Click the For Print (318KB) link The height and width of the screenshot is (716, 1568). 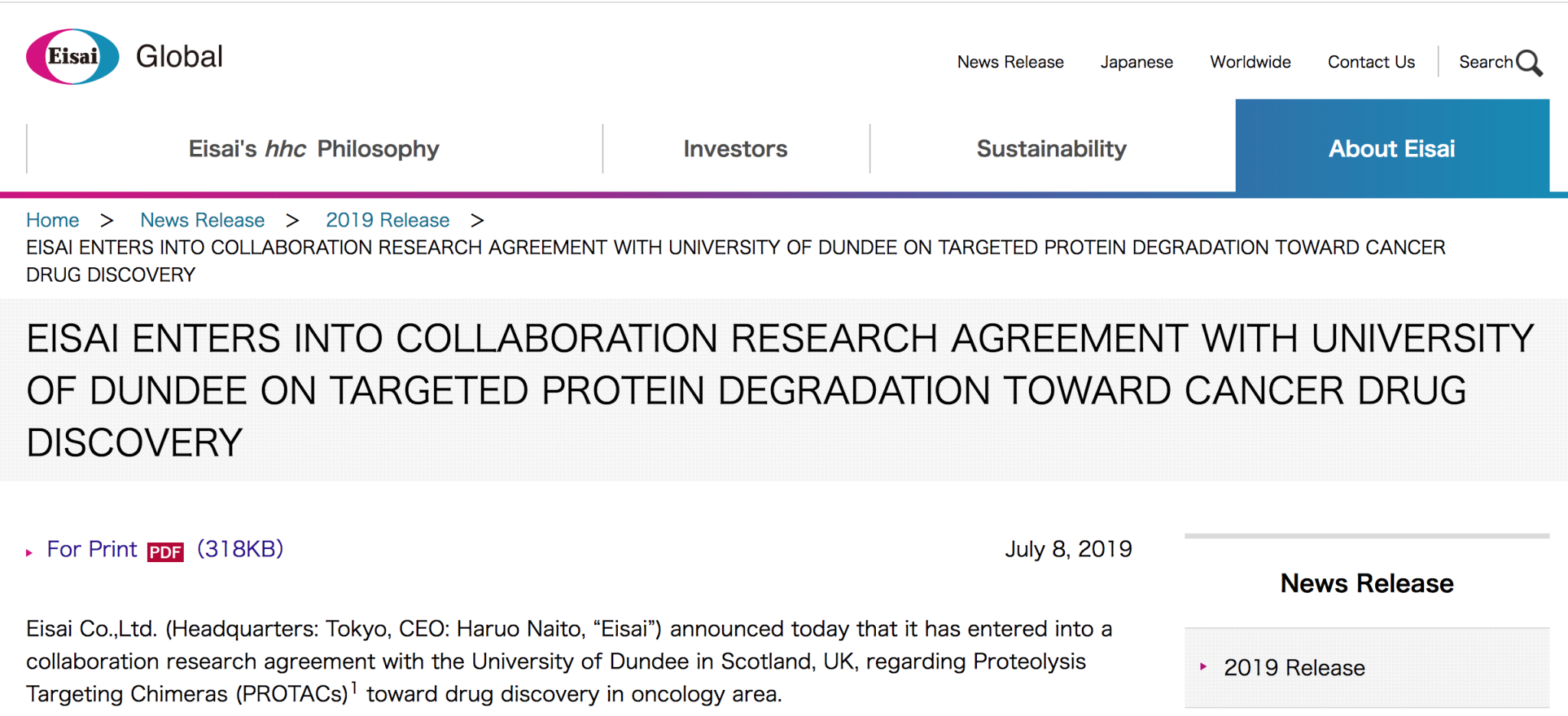tap(92, 548)
